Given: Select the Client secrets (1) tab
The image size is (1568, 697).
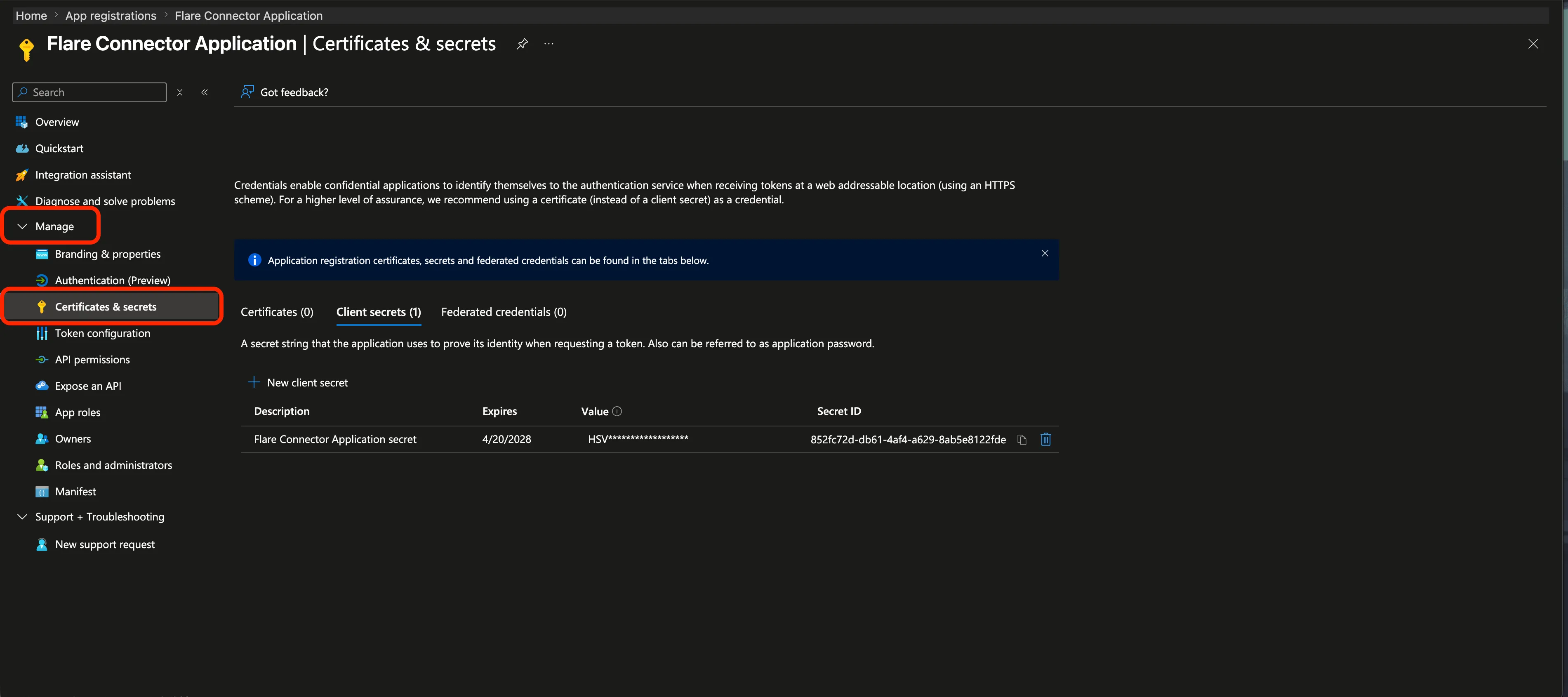Looking at the screenshot, I should coord(379,312).
